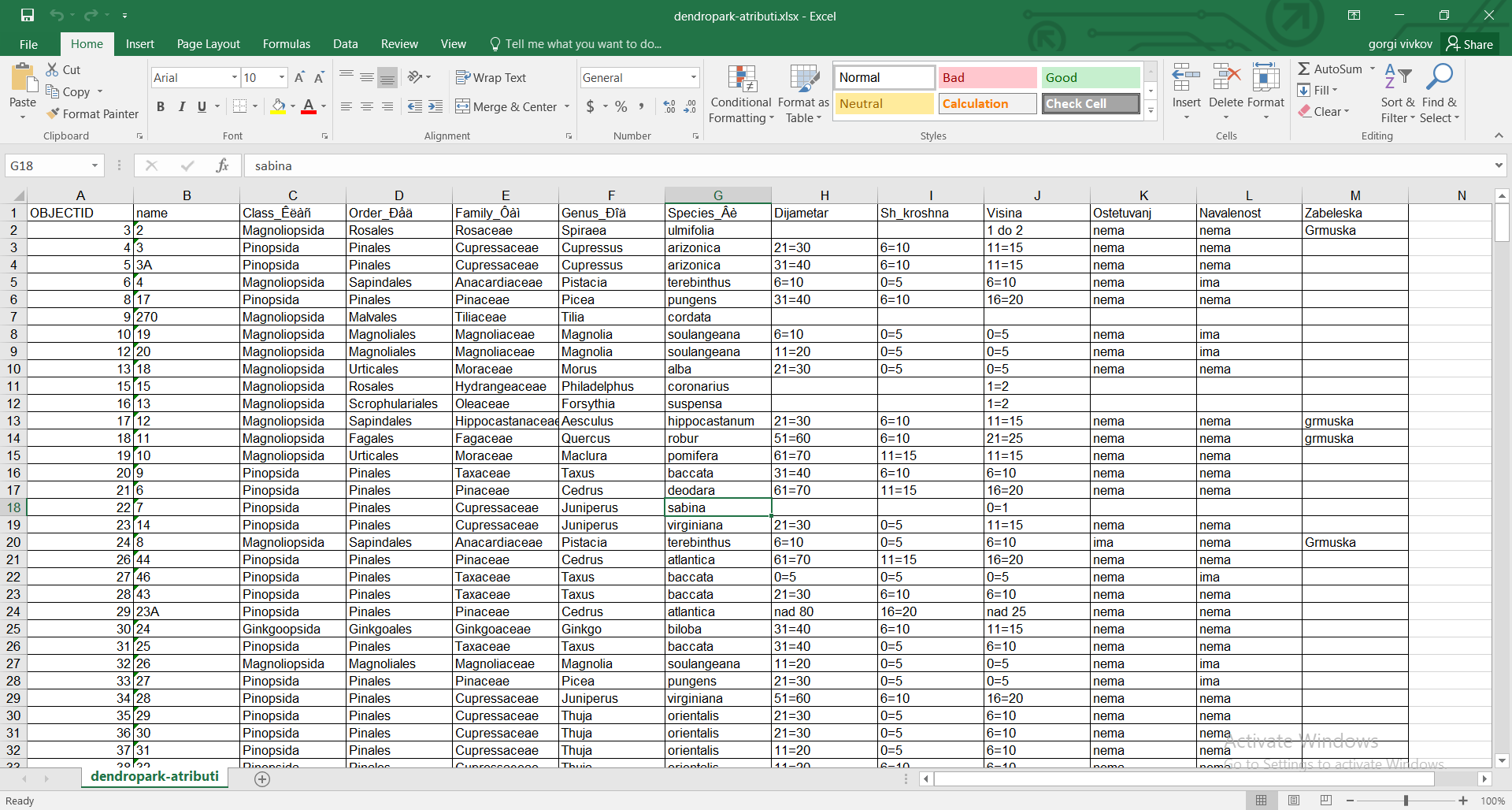The height and width of the screenshot is (810, 1512).
Task: Click the Format Painter brush
Action: pos(53,113)
